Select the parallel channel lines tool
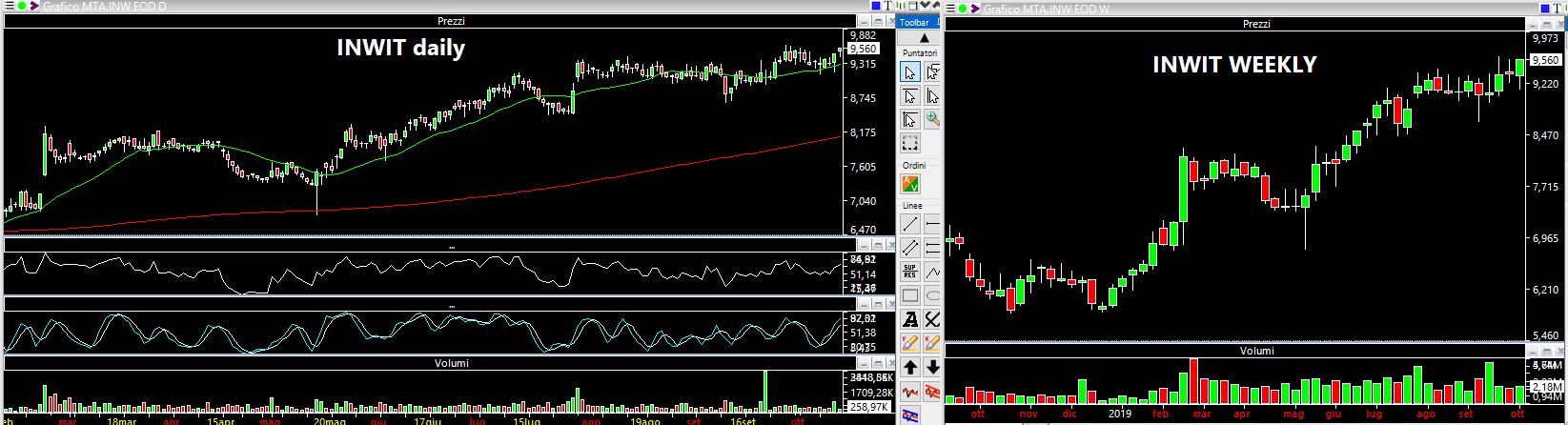Image resolution: width=1568 pixels, height=425 pixels. tap(910, 248)
